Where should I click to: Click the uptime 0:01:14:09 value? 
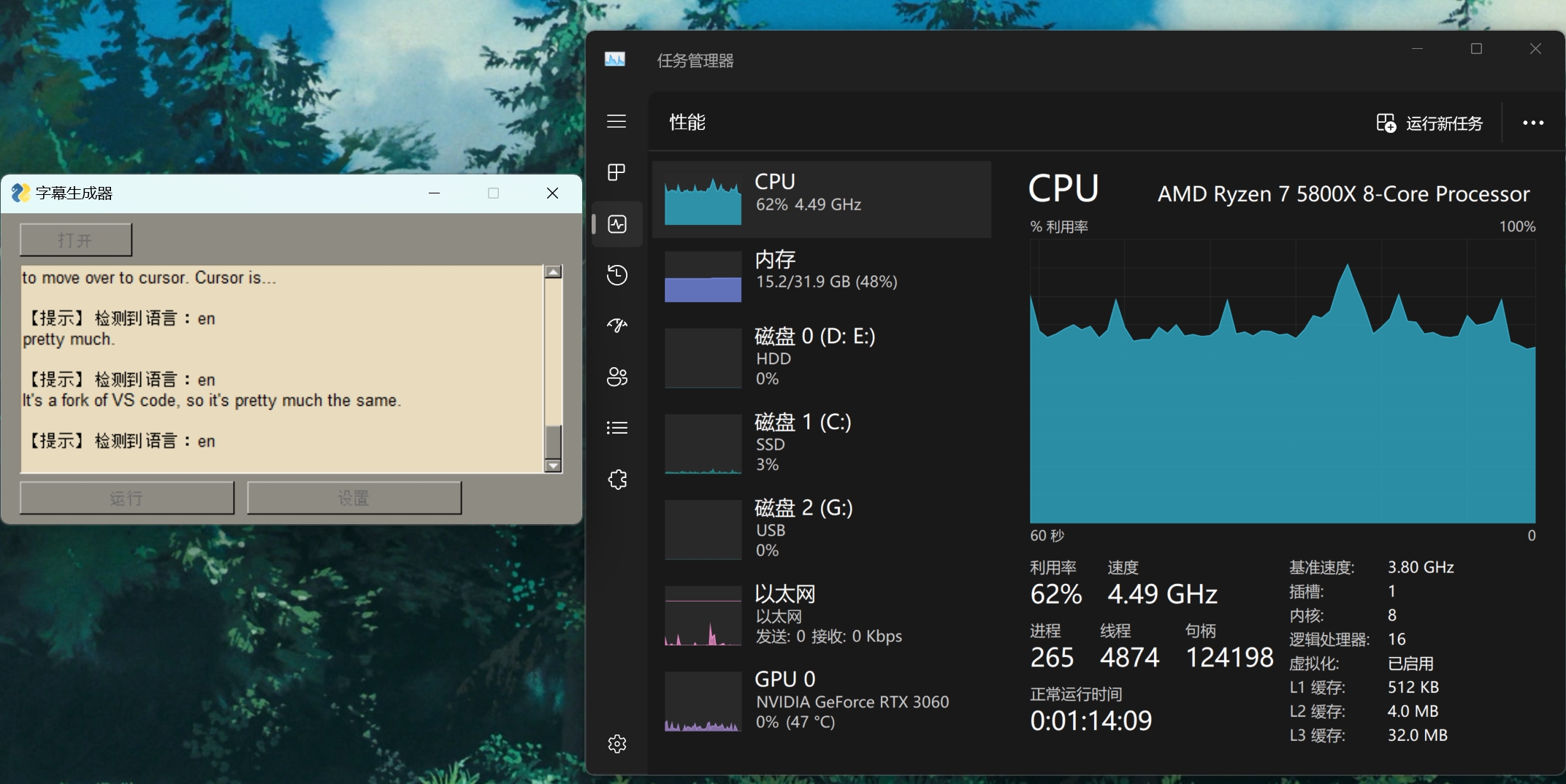coord(1091,721)
